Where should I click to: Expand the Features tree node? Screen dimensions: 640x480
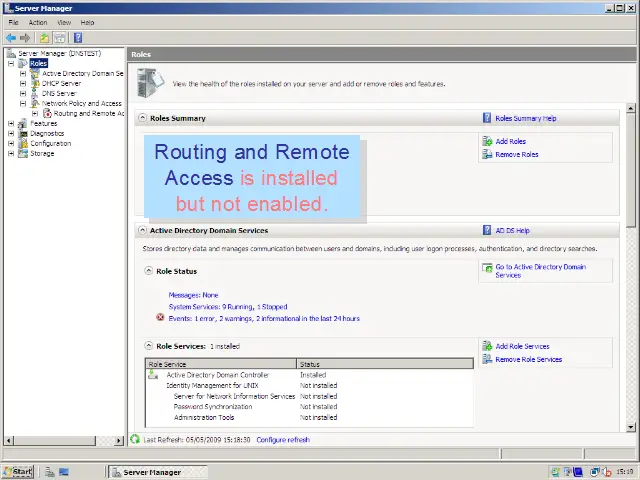click(11, 123)
